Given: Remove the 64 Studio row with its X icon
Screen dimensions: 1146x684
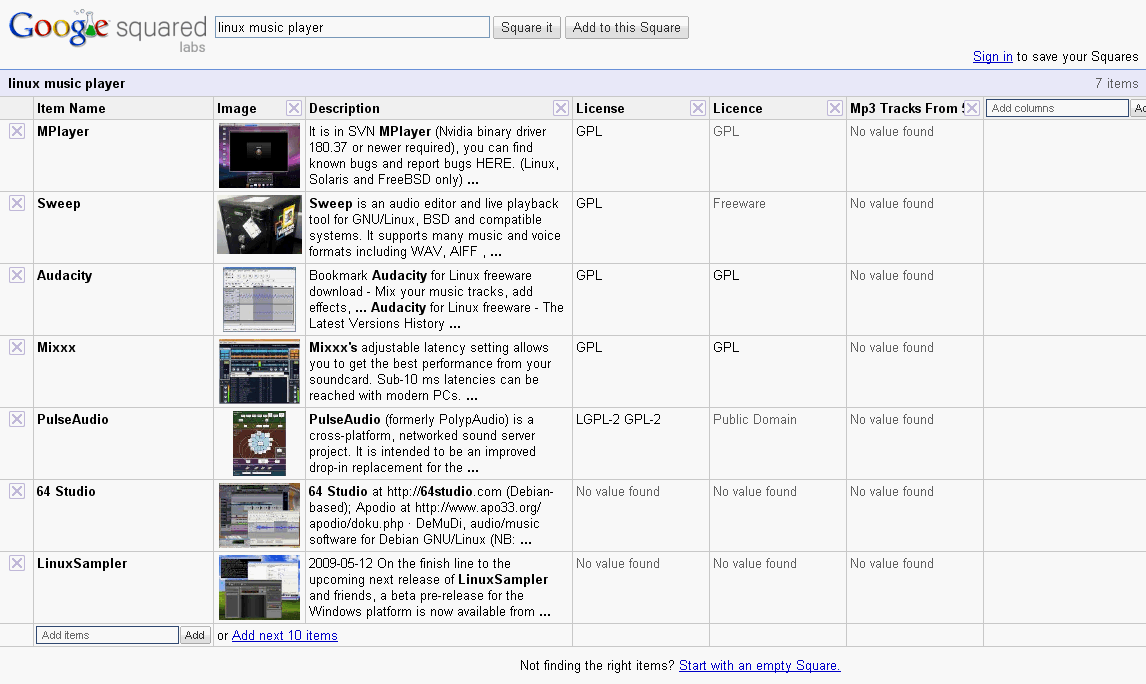Looking at the screenshot, I should click(x=17, y=491).
